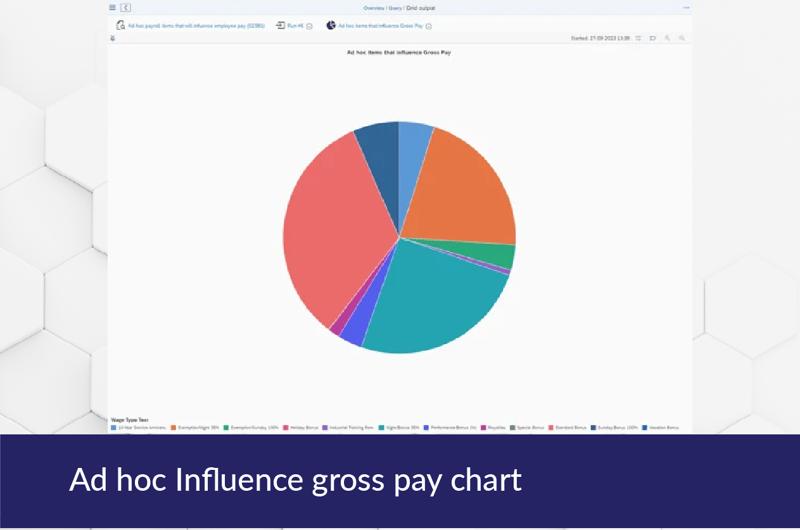Click the Holiday Bonus legend swatch
800x530 pixels.
coord(286,427)
